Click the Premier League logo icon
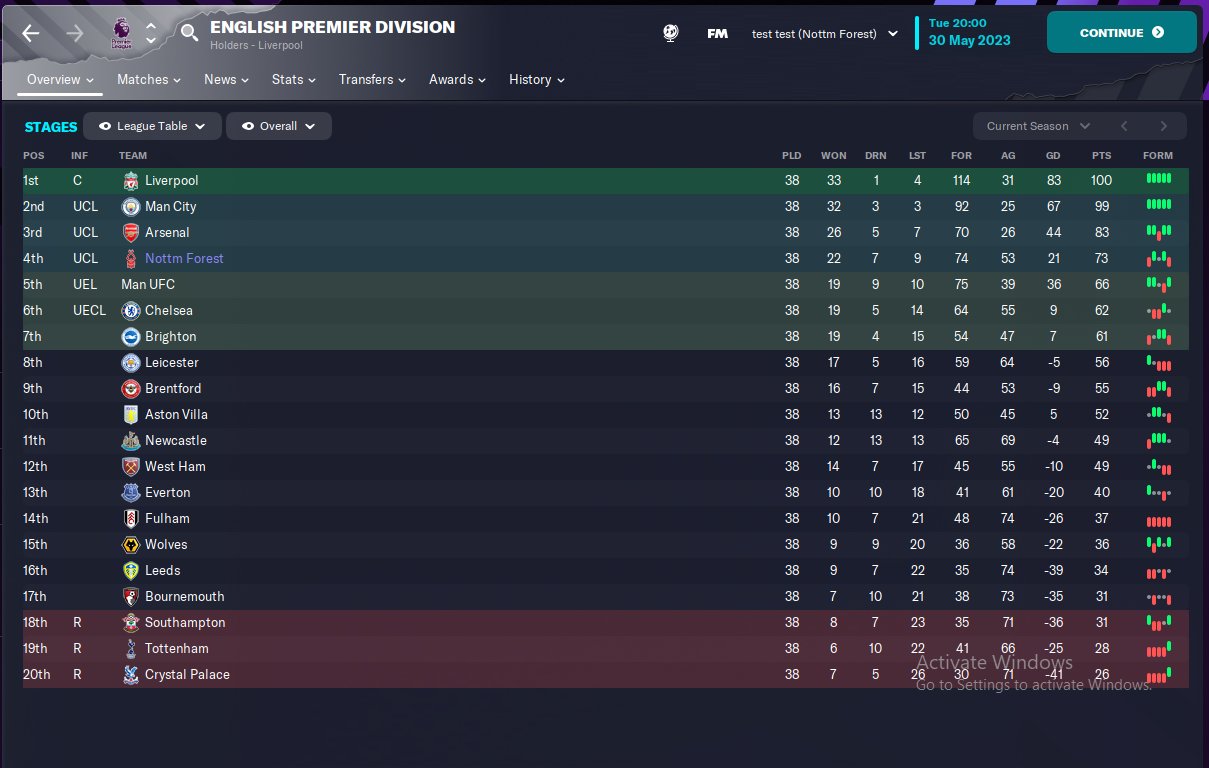This screenshot has width=1209, height=768. (121, 33)
